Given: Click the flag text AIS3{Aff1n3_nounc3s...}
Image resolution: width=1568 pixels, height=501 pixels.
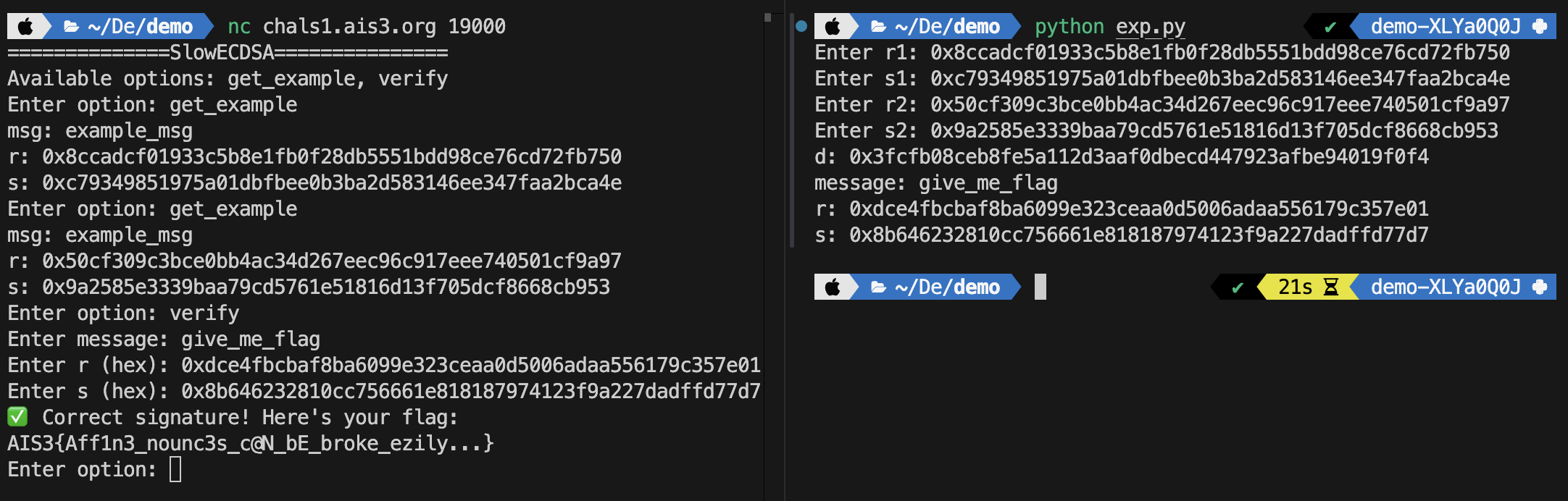Looking at the screenshot, I should 251,443.
